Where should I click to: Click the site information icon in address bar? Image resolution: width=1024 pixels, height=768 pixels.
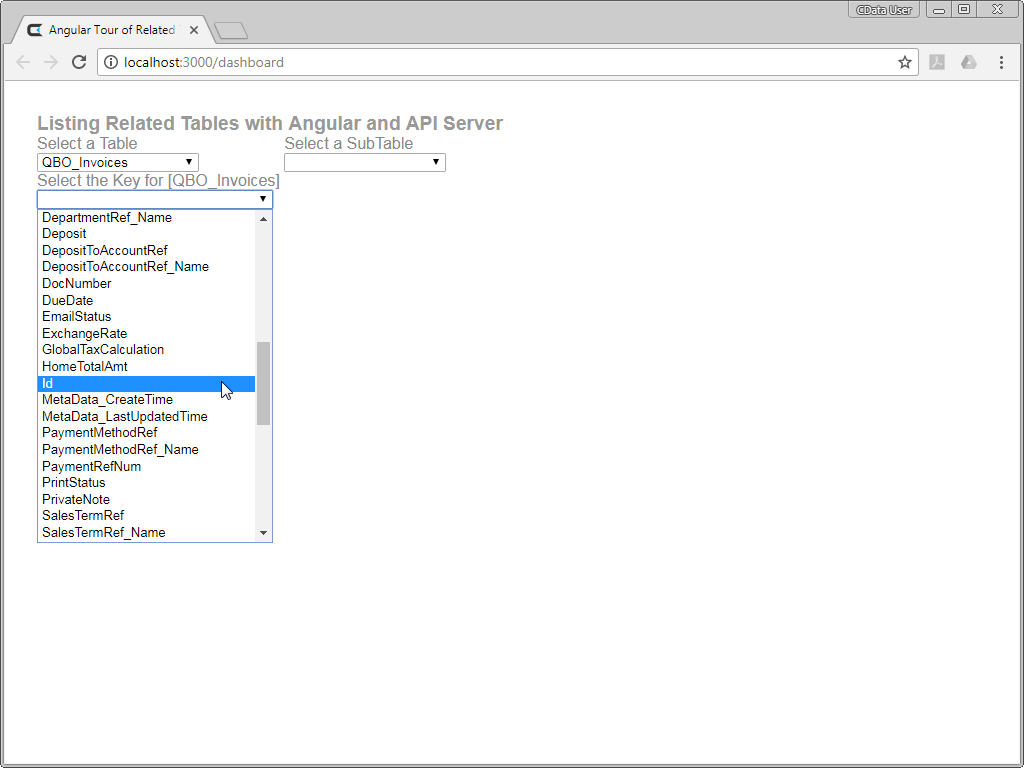[x=111, y=62]
